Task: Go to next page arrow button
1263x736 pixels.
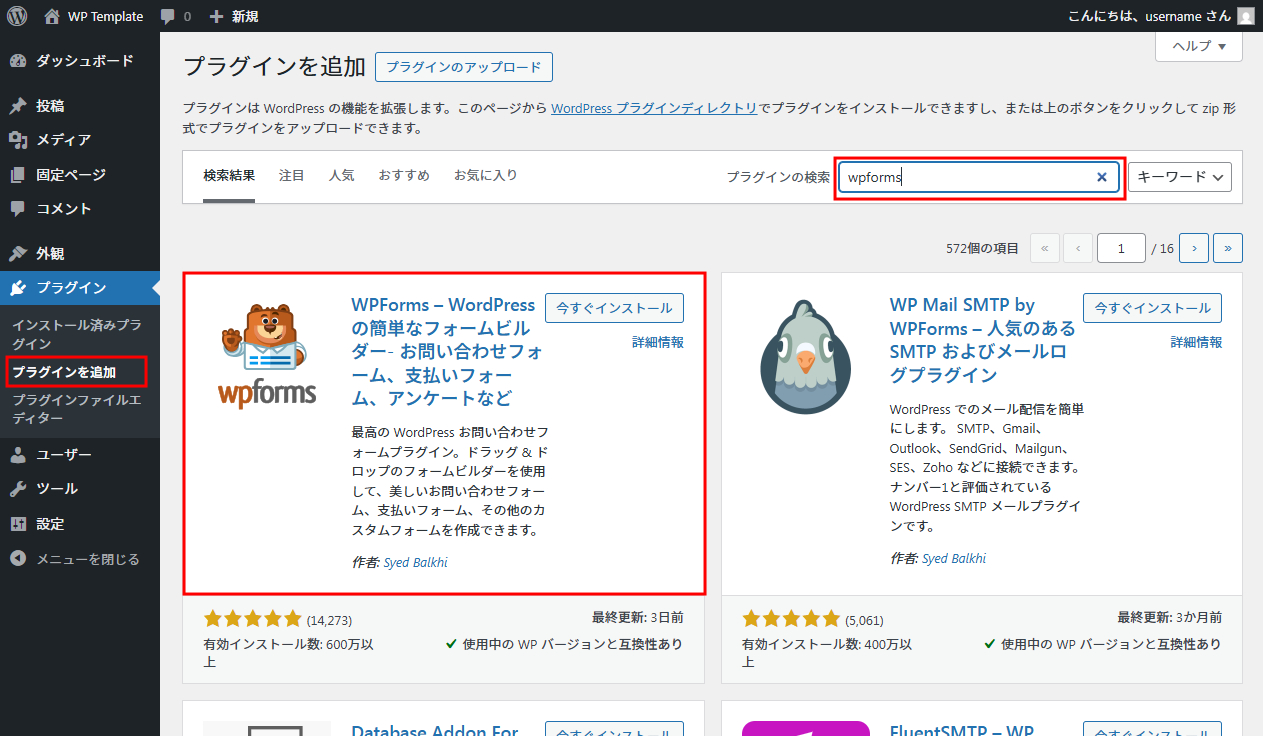Action: [x=1194, y=248]
